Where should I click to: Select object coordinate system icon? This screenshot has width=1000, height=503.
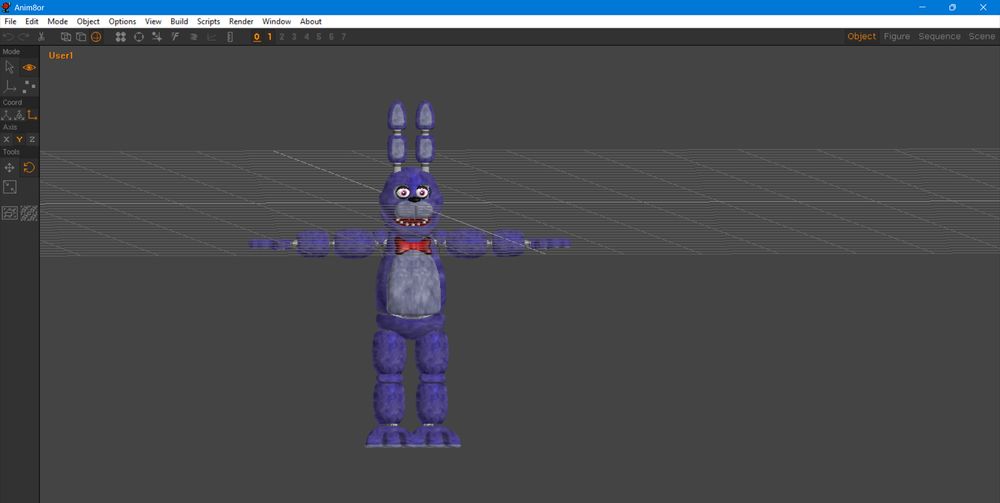click(x=19, y=115)
